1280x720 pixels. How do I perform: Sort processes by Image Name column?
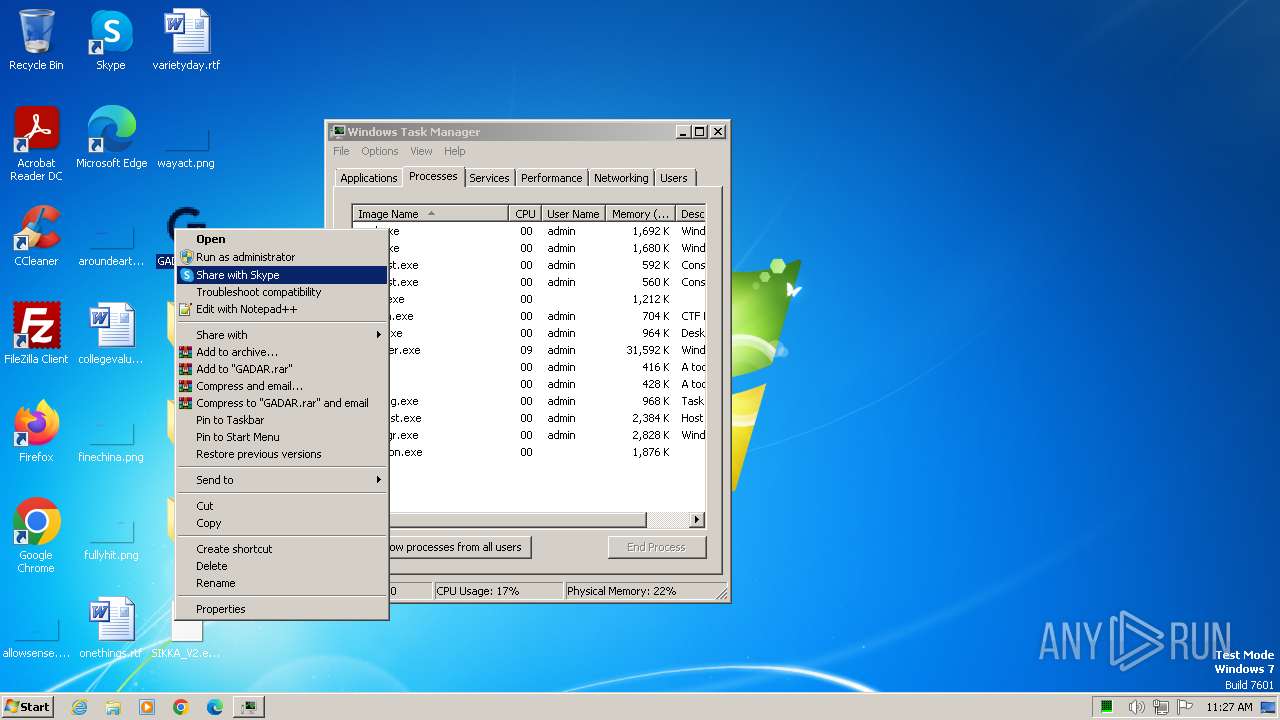point(430,214)
